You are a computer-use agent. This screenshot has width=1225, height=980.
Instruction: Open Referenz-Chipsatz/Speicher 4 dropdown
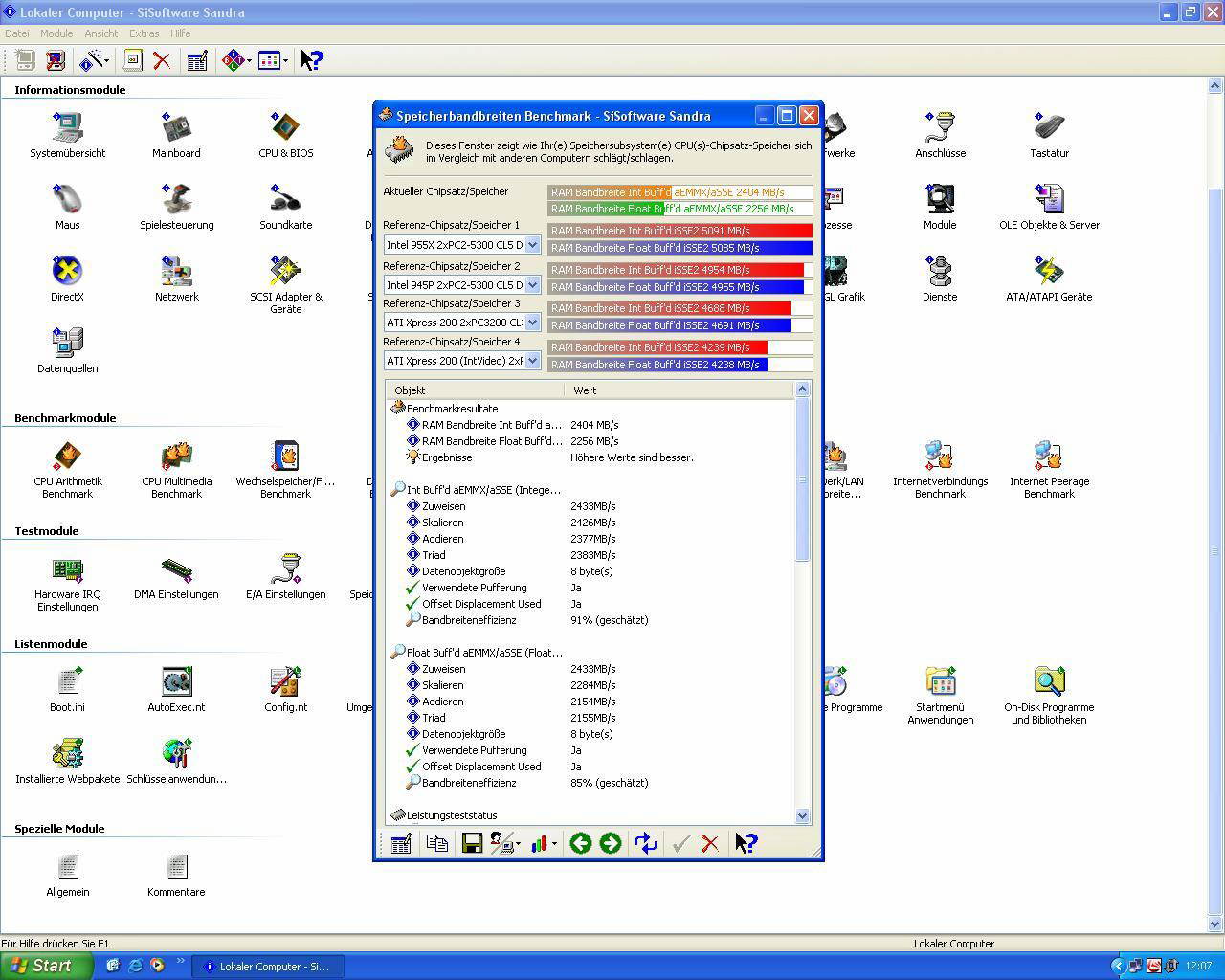[x=533, y=361]
